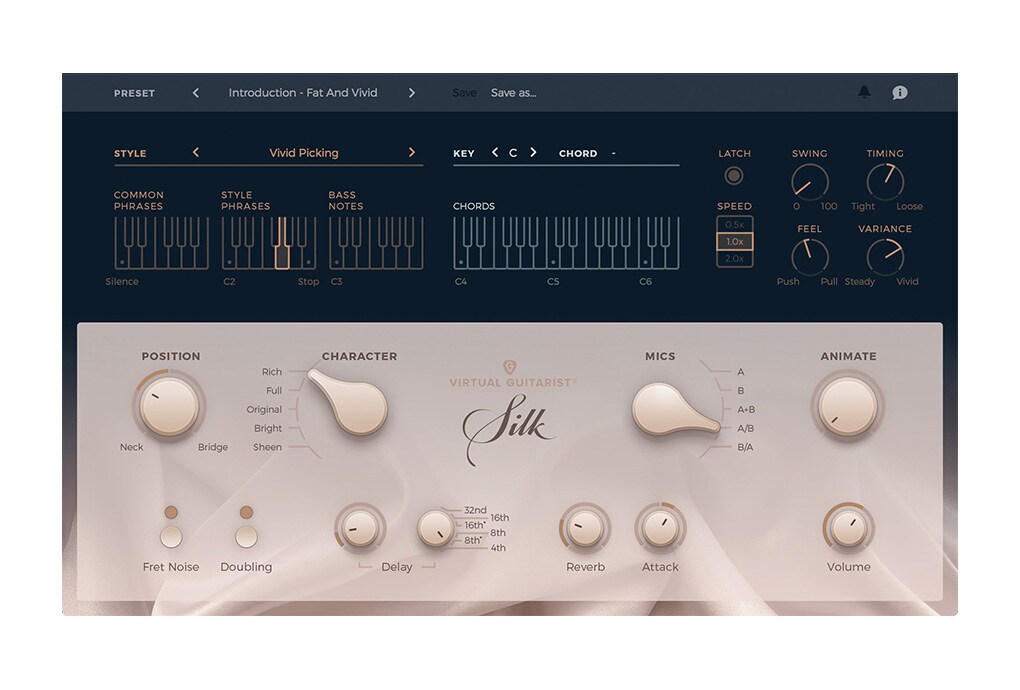Open the info icon
This screenshot has height=690, width=1020.
click(900, 92)
